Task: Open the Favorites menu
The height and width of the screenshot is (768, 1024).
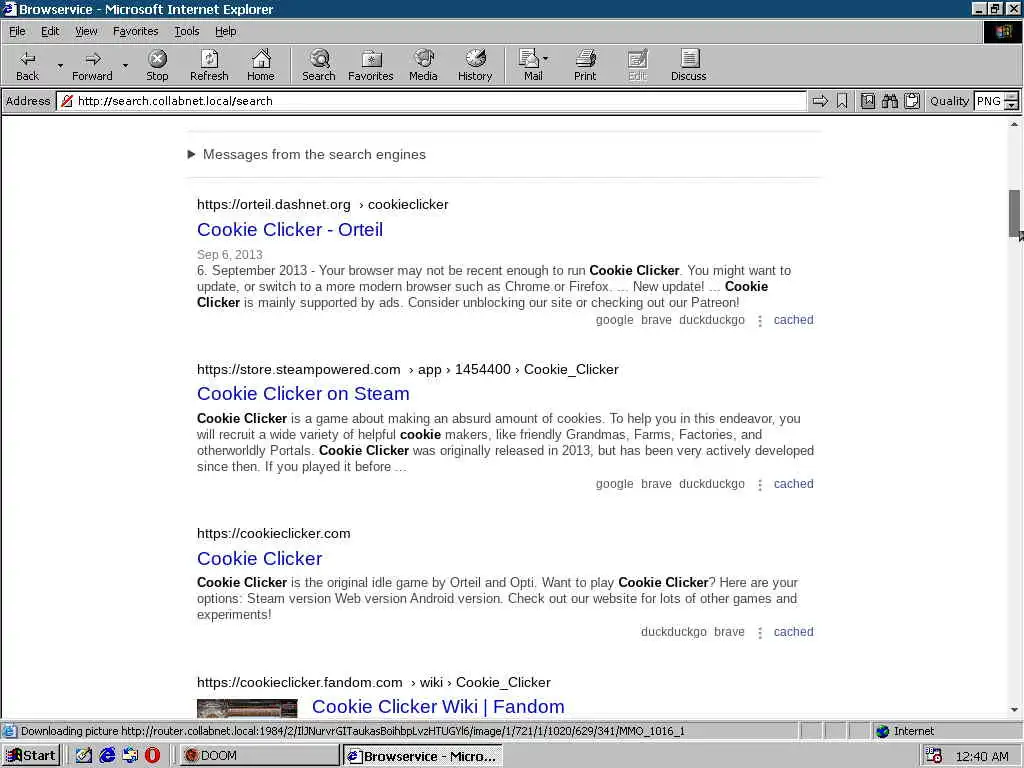Action: pyautogui.click(x=135, y=31)
